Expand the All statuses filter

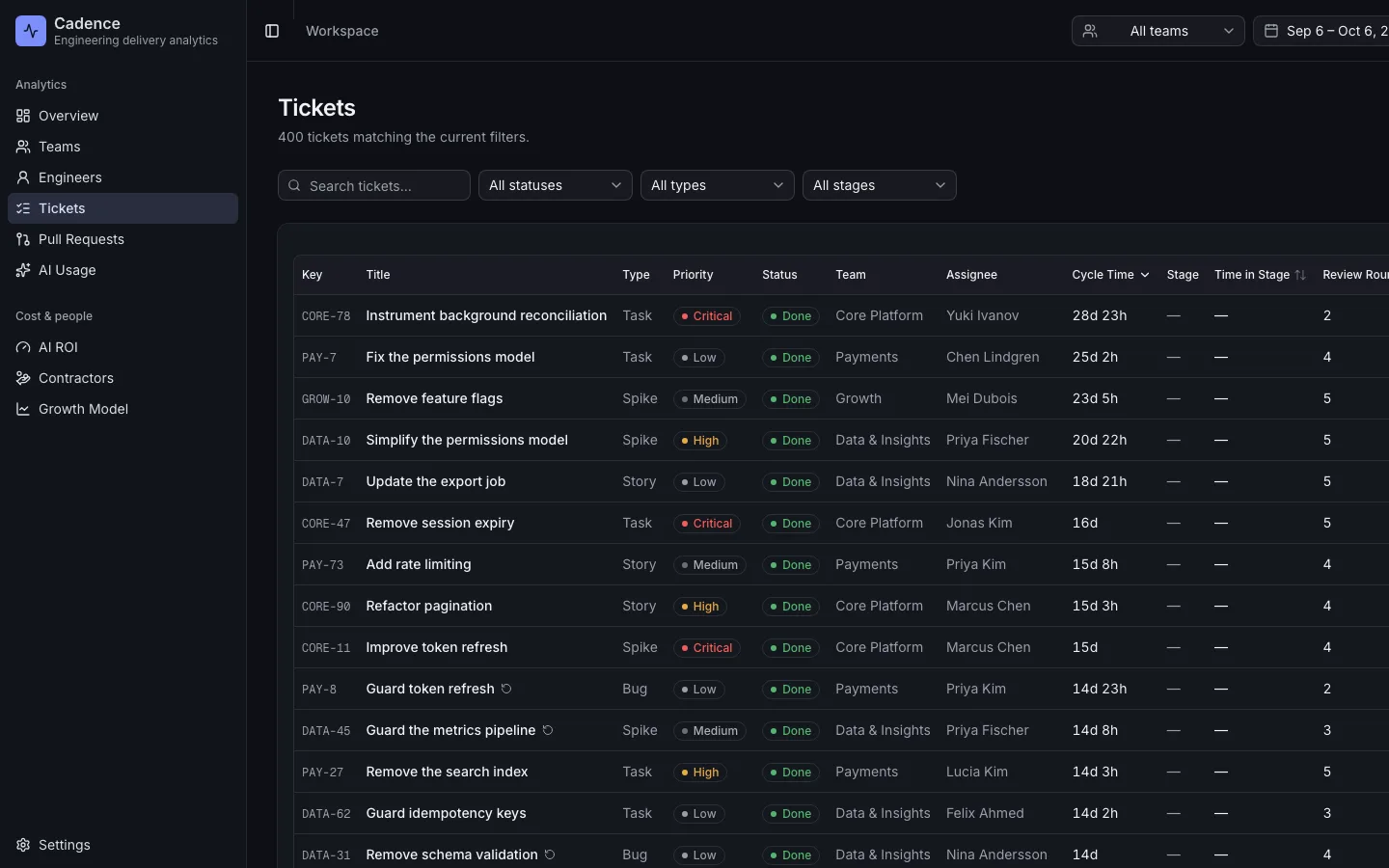tap(556, 185)
